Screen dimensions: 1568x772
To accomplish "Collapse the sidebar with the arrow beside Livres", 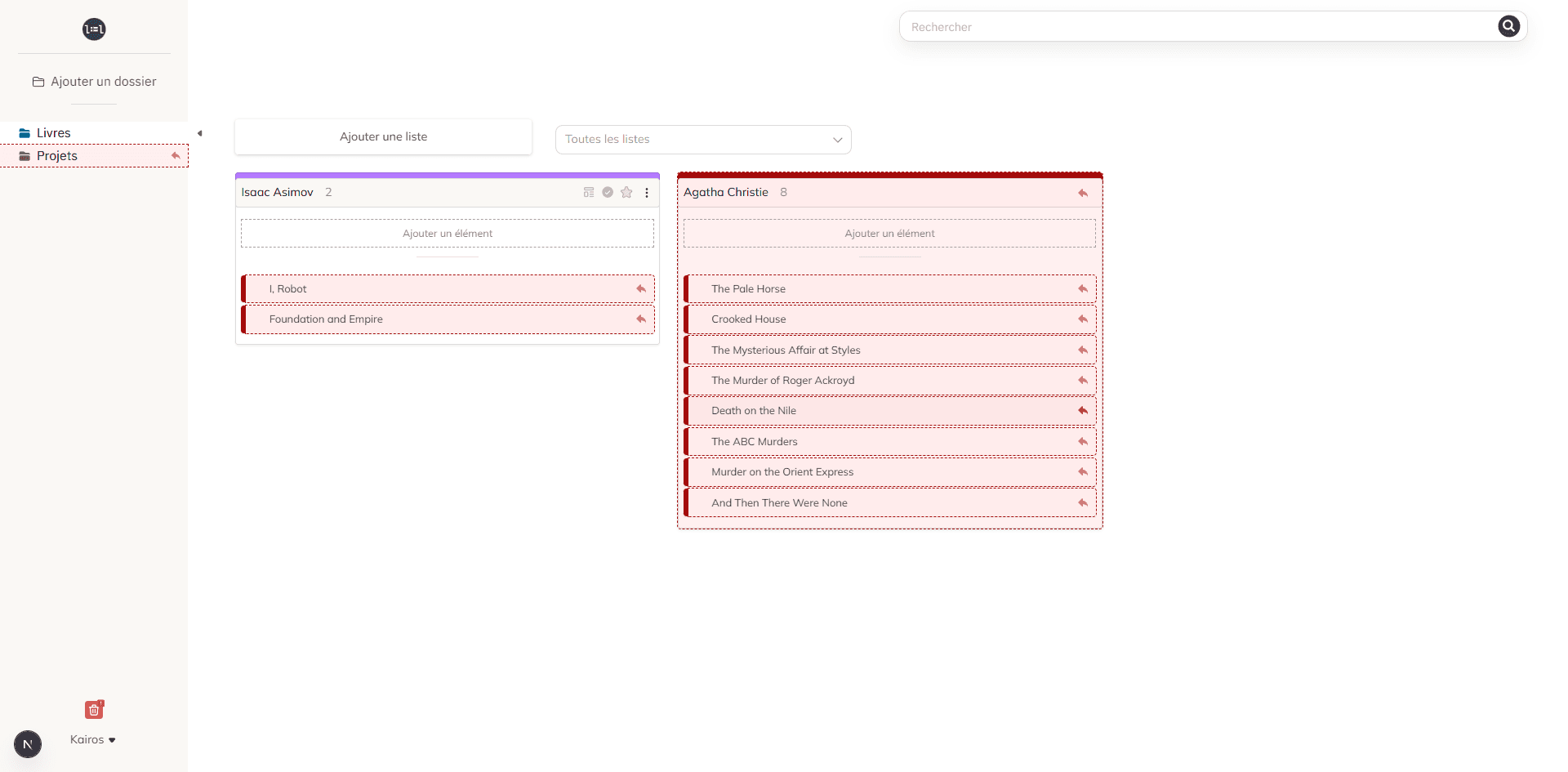I will 199,133.
